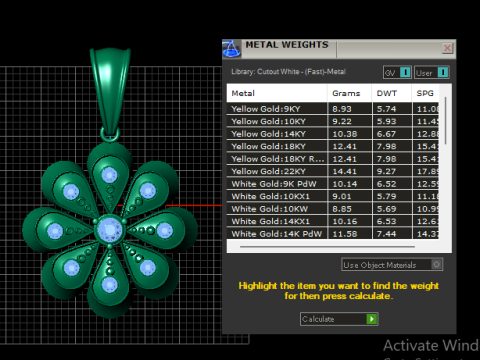This screenshot has height=360, width=480.
Task: Close the Metal Weights panel
Action: [x=447, y=48]
